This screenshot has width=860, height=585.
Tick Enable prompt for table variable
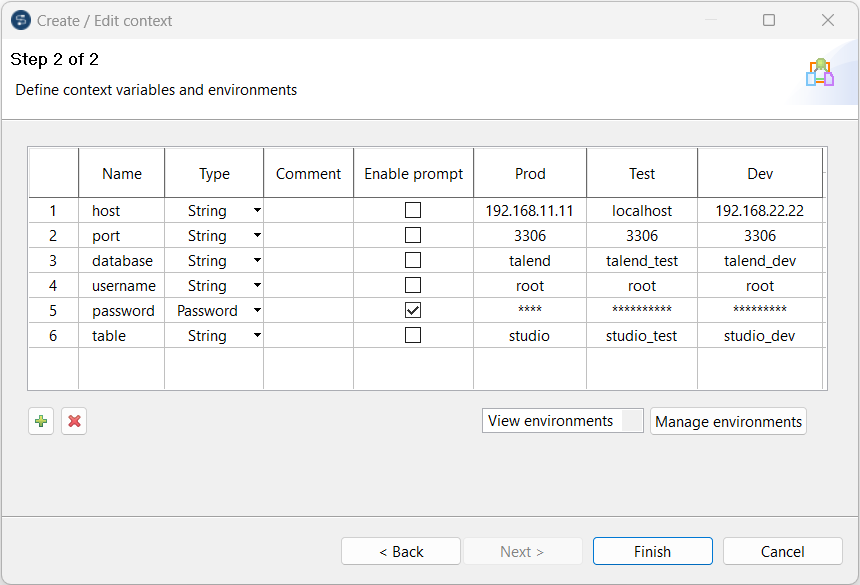pyautogui.click(x=413, y=336)
